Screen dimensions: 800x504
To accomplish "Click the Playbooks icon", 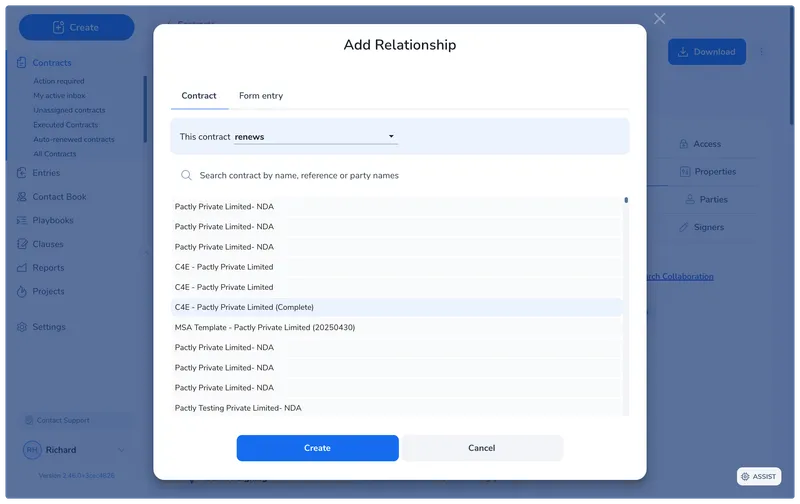I will click(x=21, y=220).
